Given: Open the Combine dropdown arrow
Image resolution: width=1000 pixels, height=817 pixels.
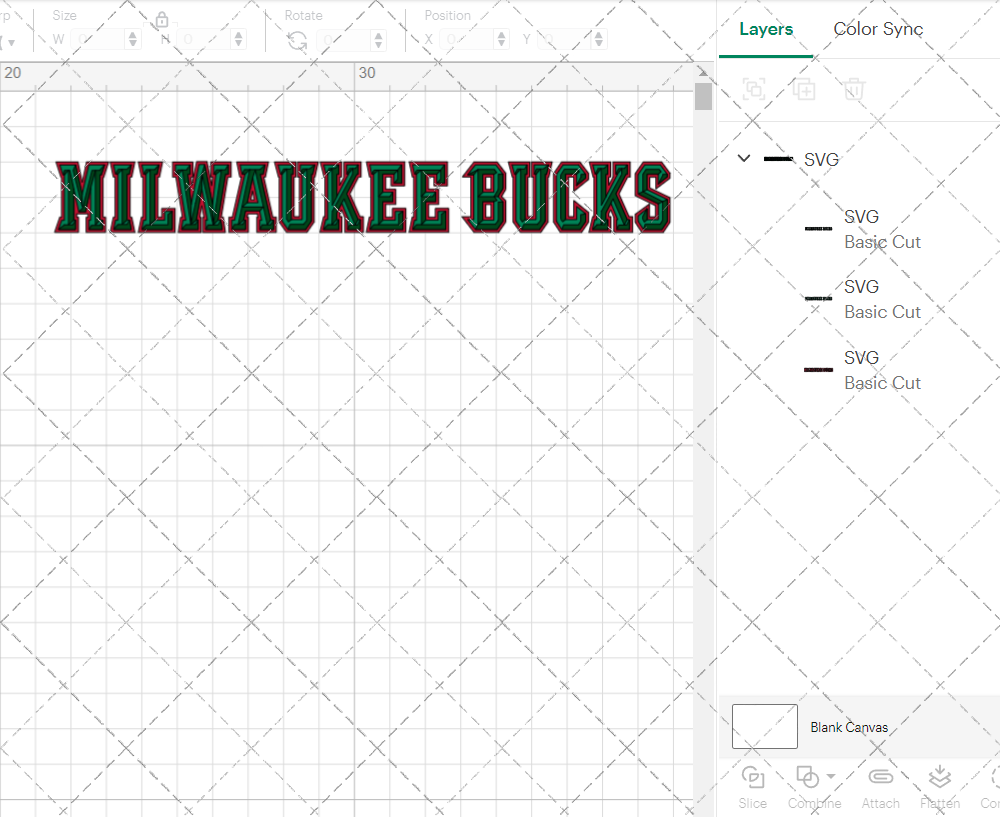Looking at the screenshot, I should pos(830,776).
